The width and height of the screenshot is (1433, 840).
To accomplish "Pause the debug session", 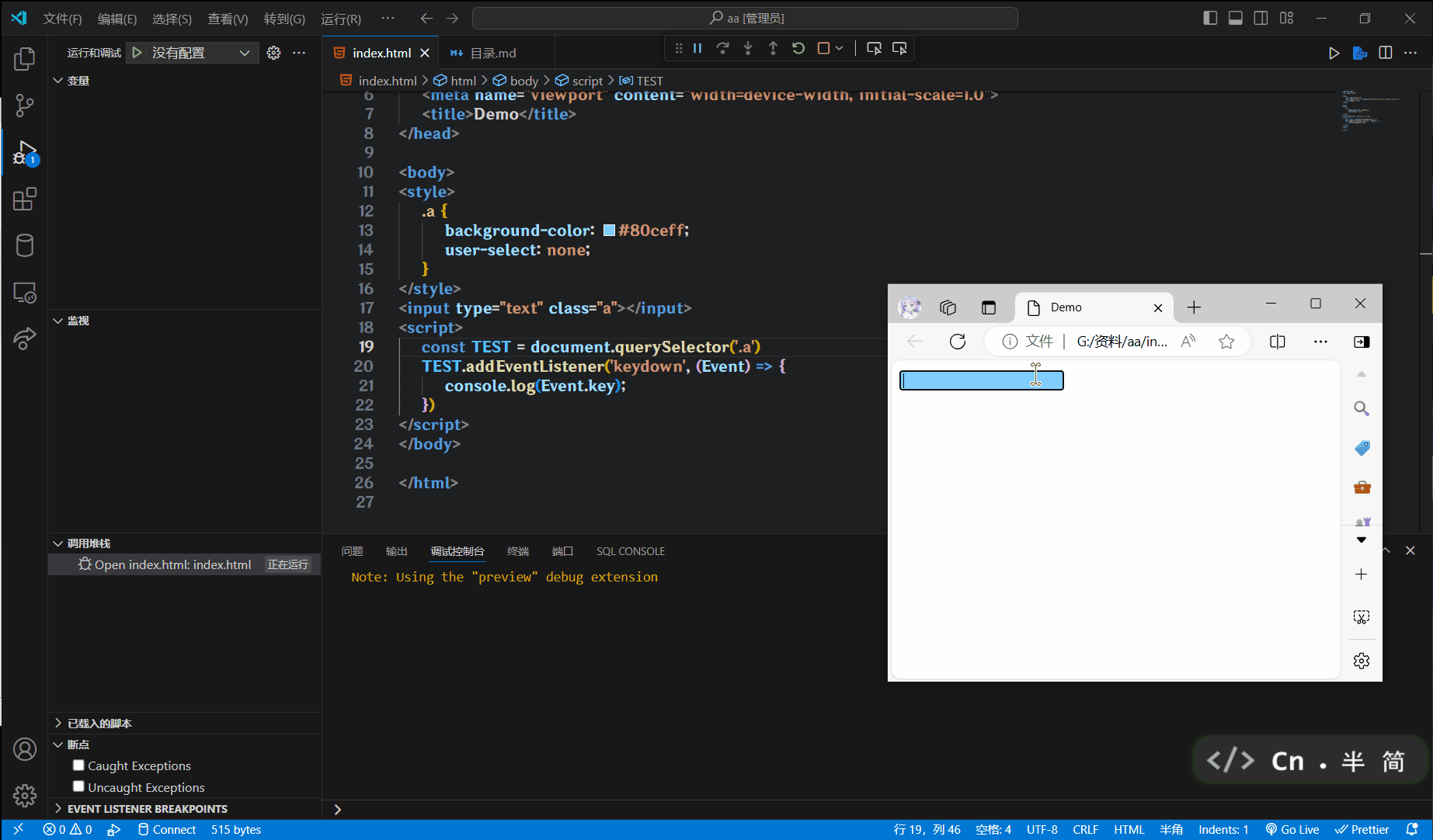I will (697, 48).
